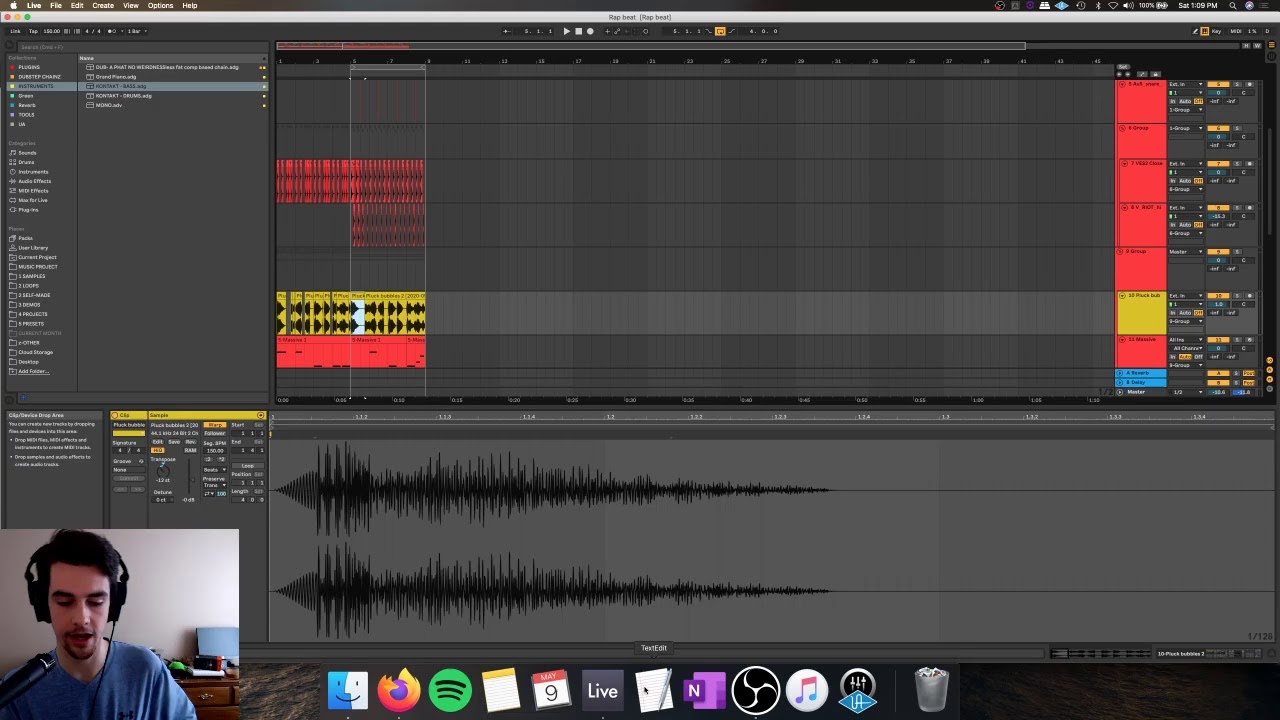The height and width of the screenshot is (720, 1280).
Task: Start playback with the Play button
Action: [566, 31]
